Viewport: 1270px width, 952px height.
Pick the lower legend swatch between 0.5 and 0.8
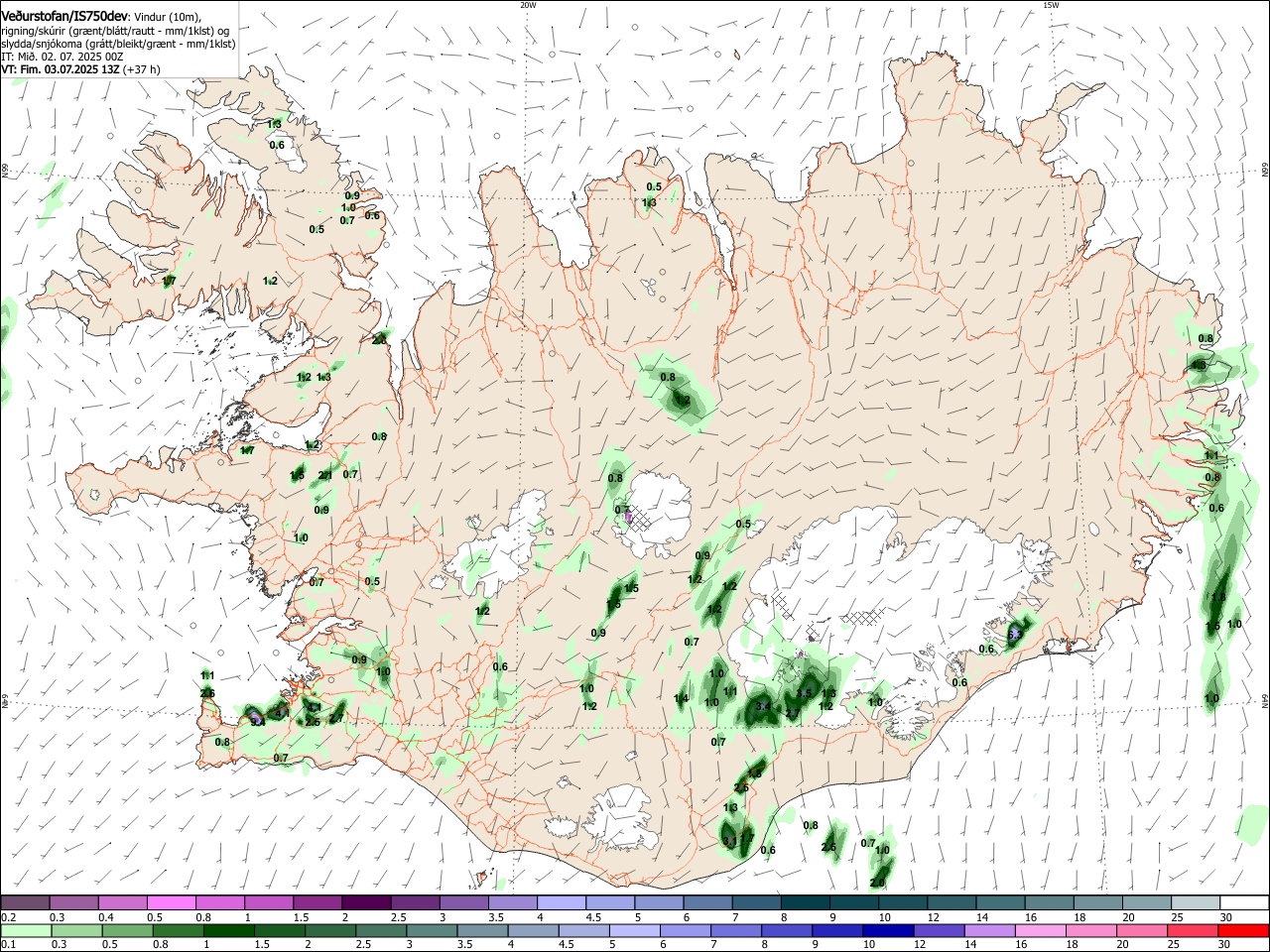click(x=127, y=930)
